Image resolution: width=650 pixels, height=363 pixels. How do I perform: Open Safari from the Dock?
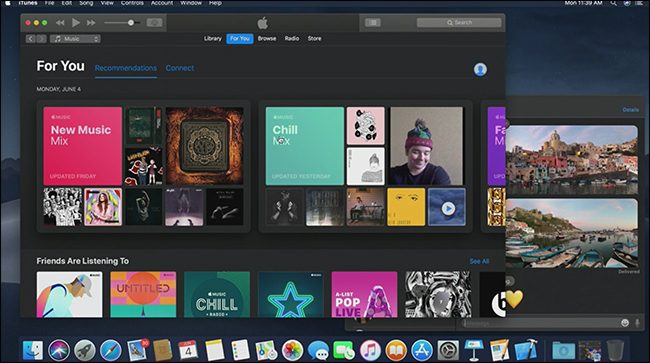(111, 350)
